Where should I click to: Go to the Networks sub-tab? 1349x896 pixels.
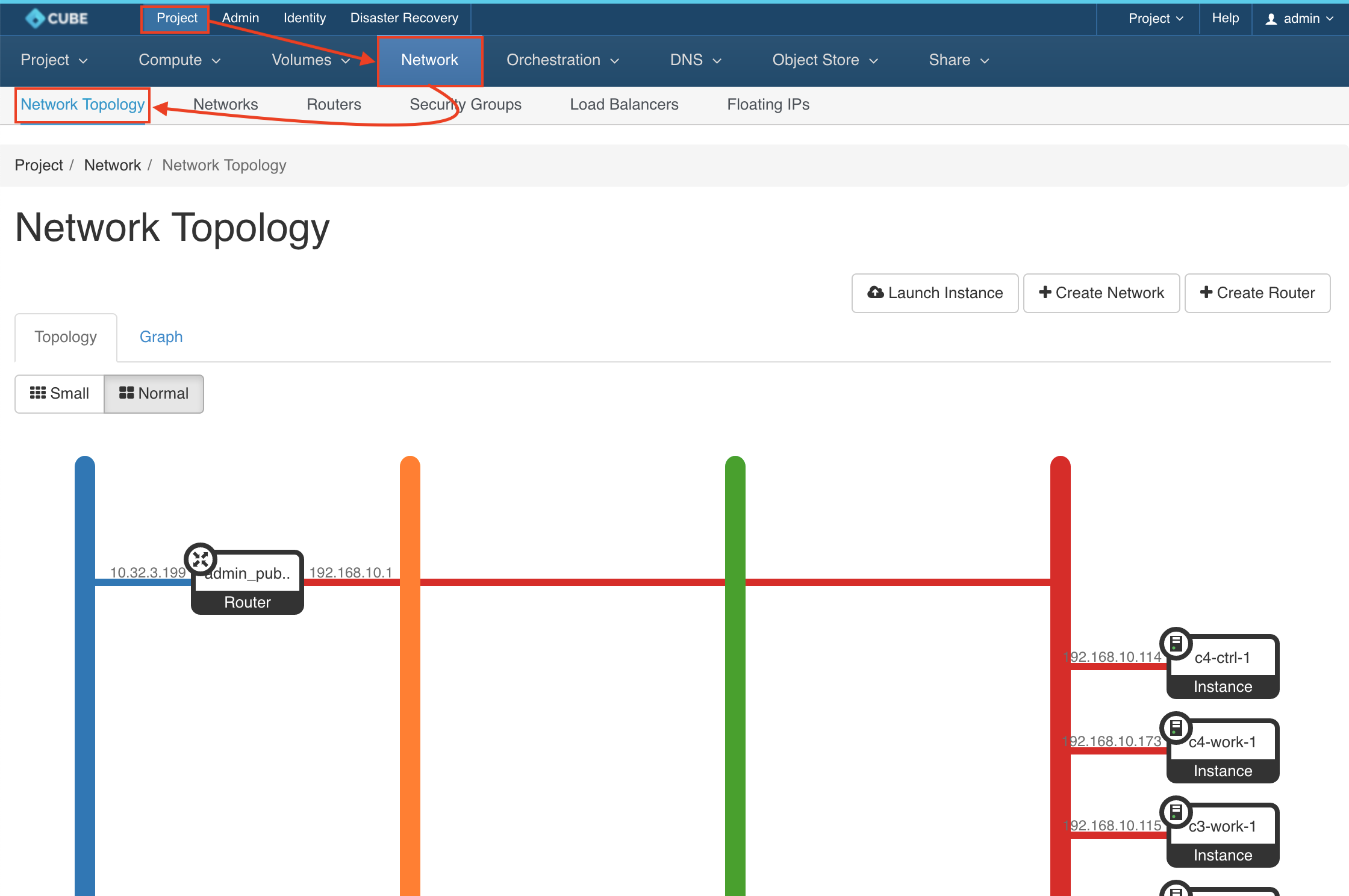(225, 105)
